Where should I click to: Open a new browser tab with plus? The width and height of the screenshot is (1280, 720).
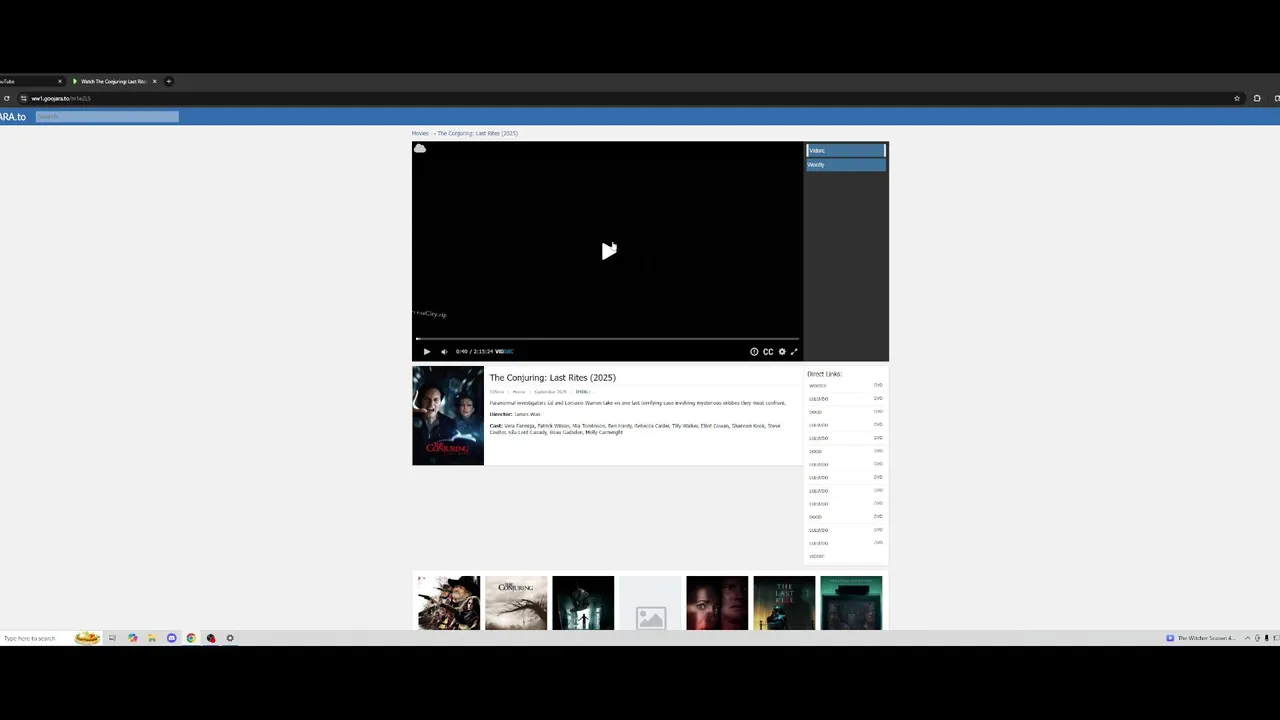[x=169, y=81]
